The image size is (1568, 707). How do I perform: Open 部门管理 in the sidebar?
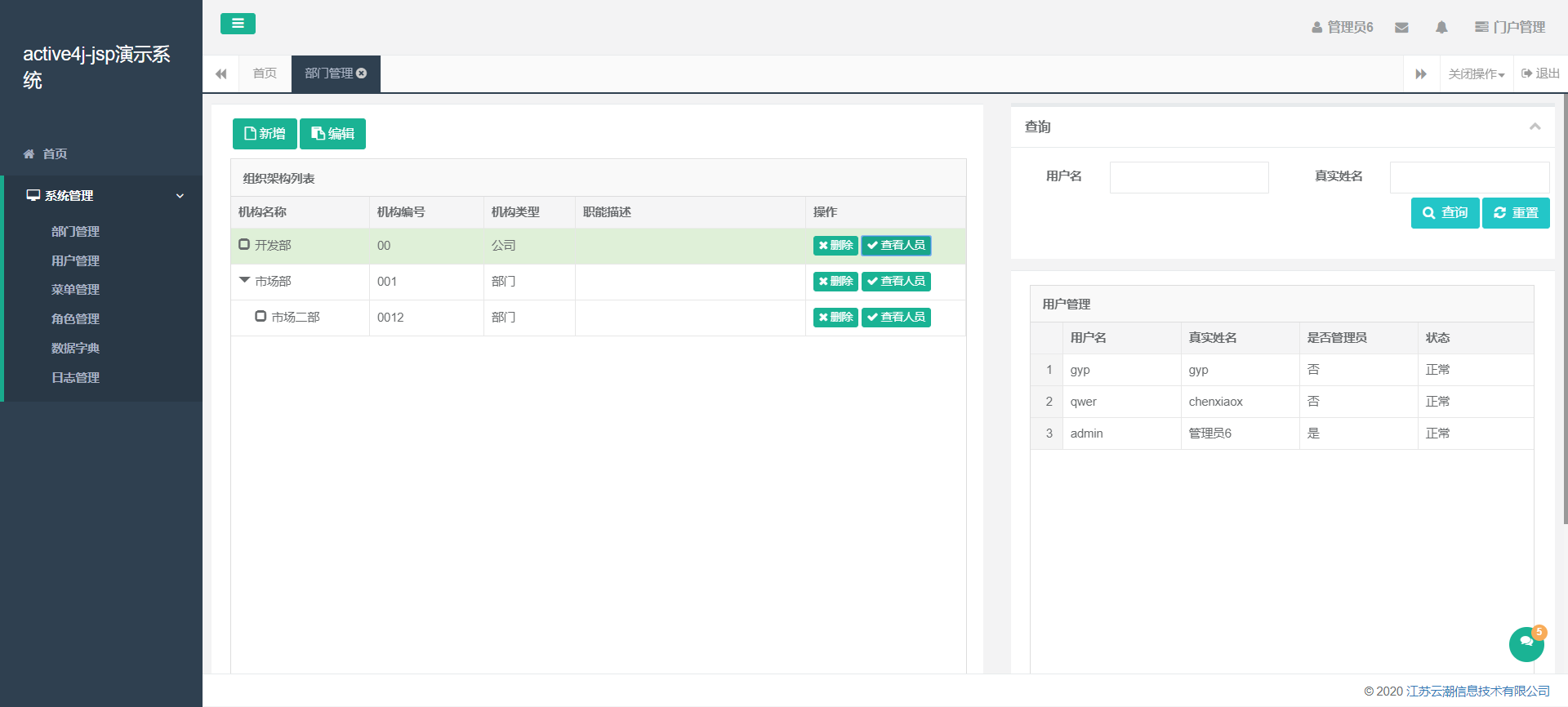(x=75, y=232)
